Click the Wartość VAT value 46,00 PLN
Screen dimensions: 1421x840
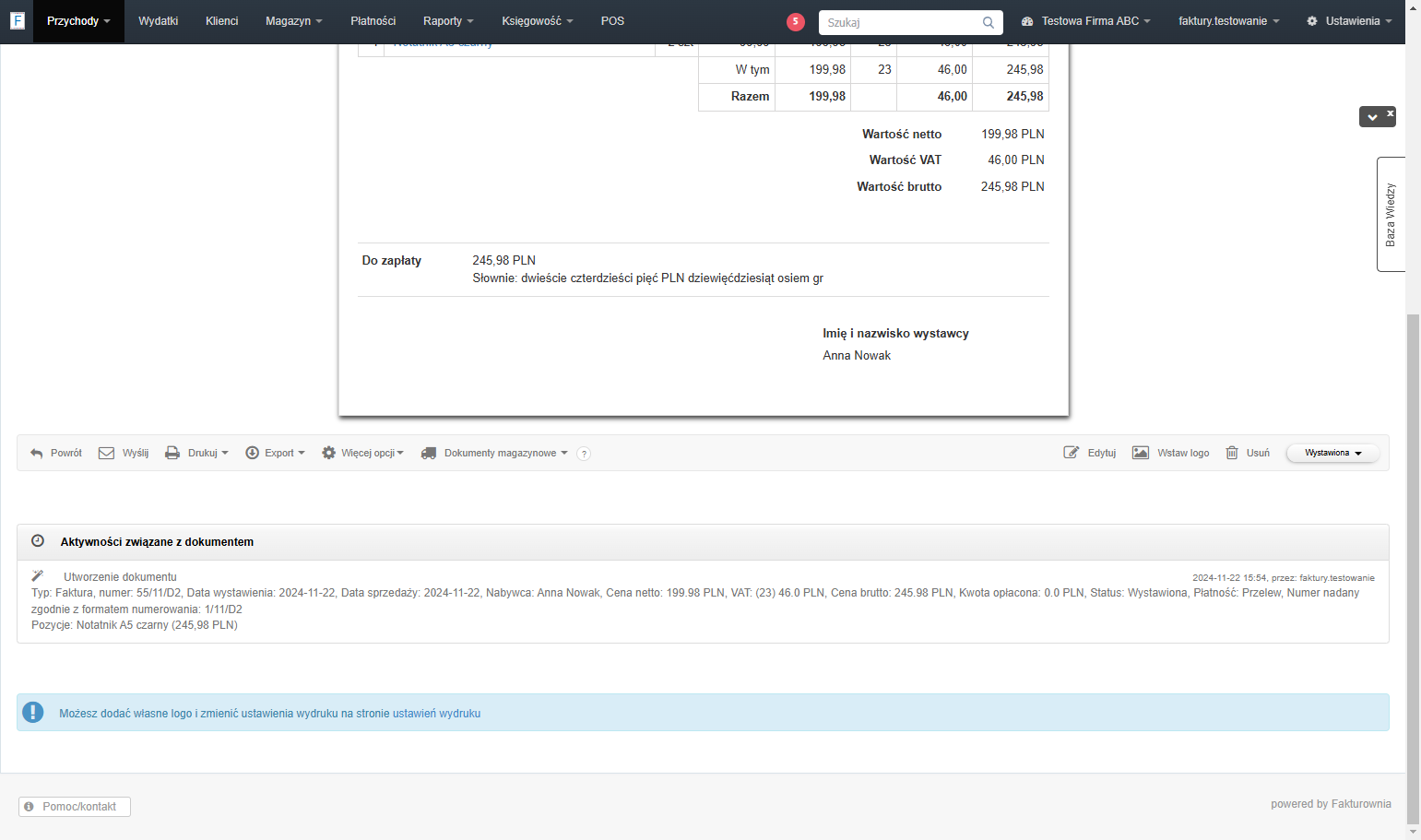(x=1016, y=160)
